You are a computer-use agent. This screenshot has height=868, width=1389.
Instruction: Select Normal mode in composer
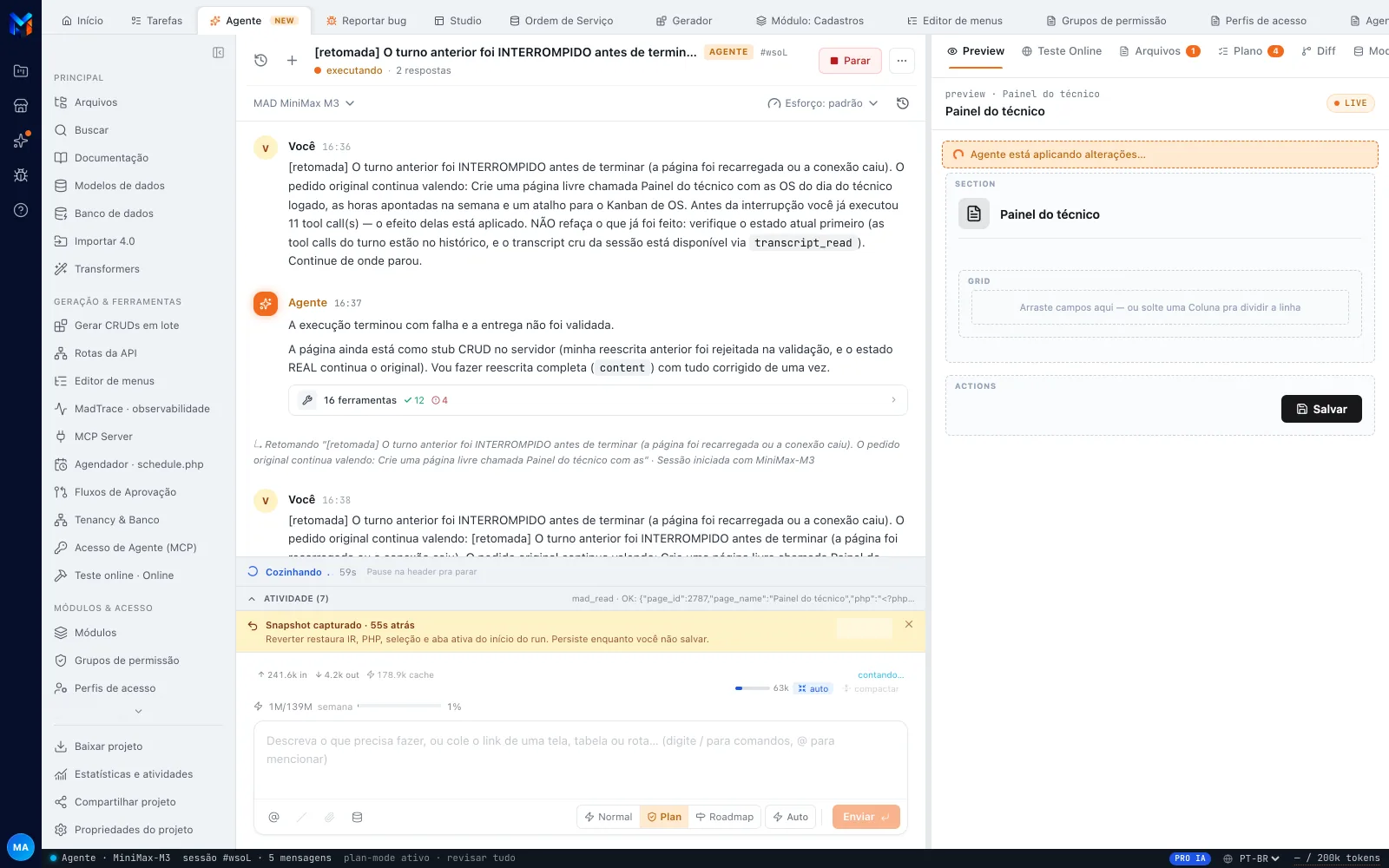point(609,817)
